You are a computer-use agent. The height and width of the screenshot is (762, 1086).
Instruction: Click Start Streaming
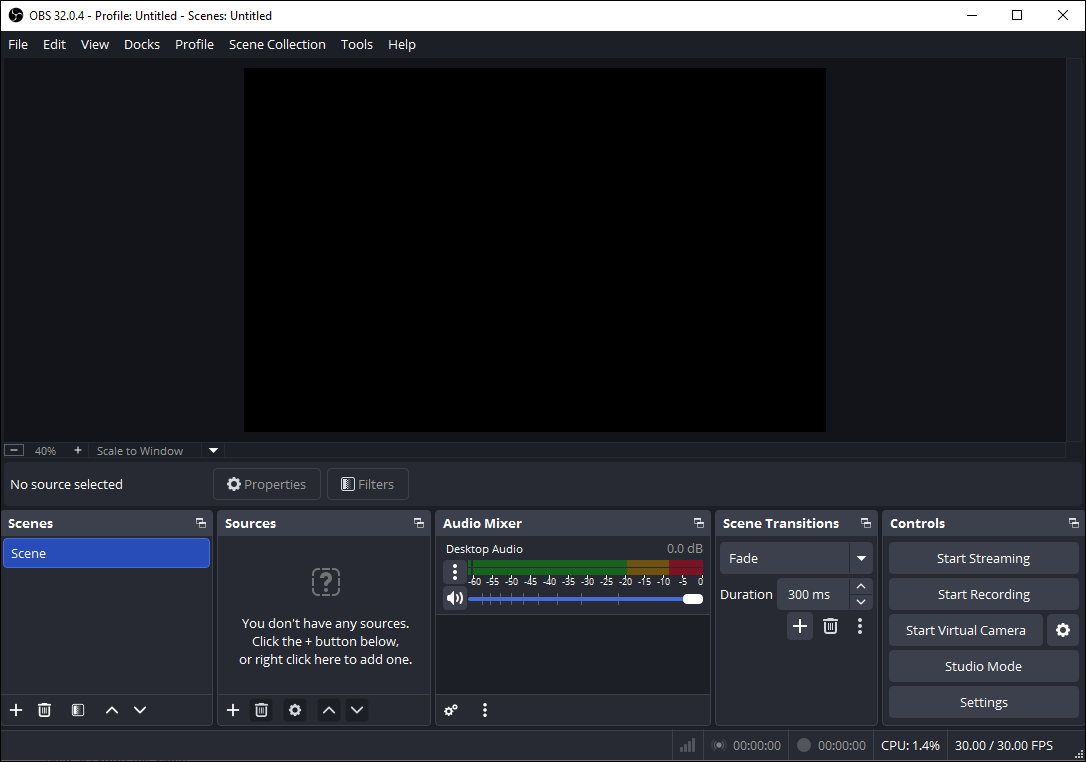(982, 557)
